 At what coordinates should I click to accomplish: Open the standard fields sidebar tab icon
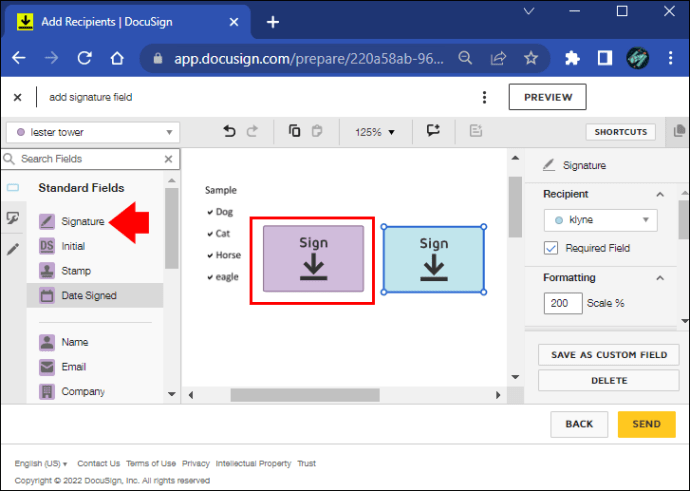[13, 188]
